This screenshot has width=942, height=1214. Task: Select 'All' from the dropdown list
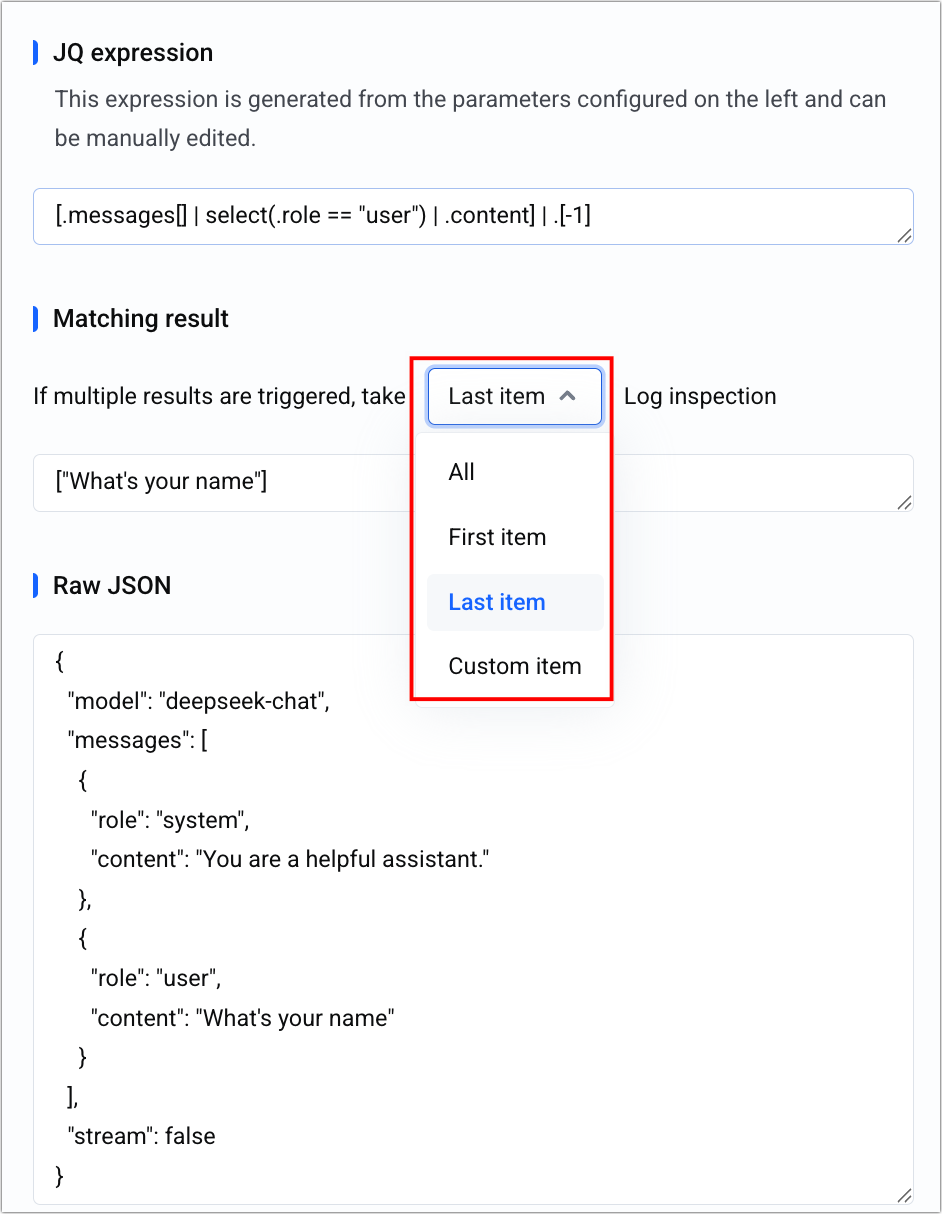(x=462, y=472)
